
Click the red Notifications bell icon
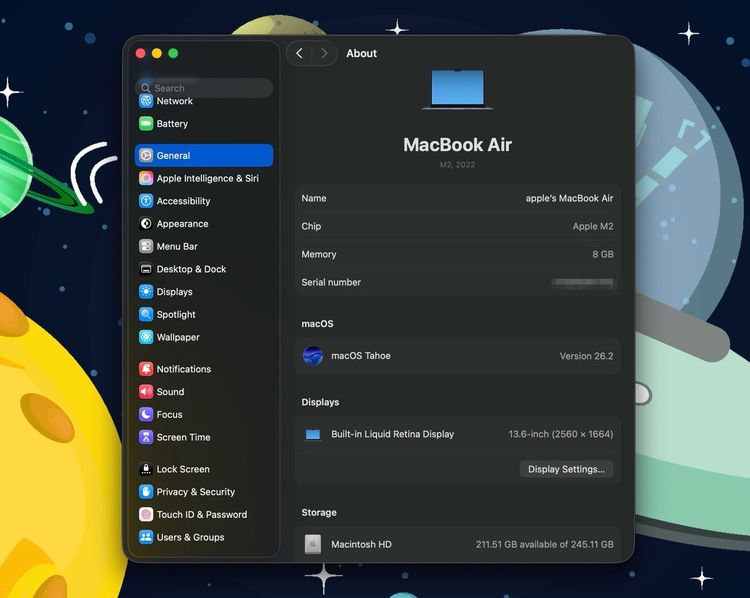[x=146, y=369]
